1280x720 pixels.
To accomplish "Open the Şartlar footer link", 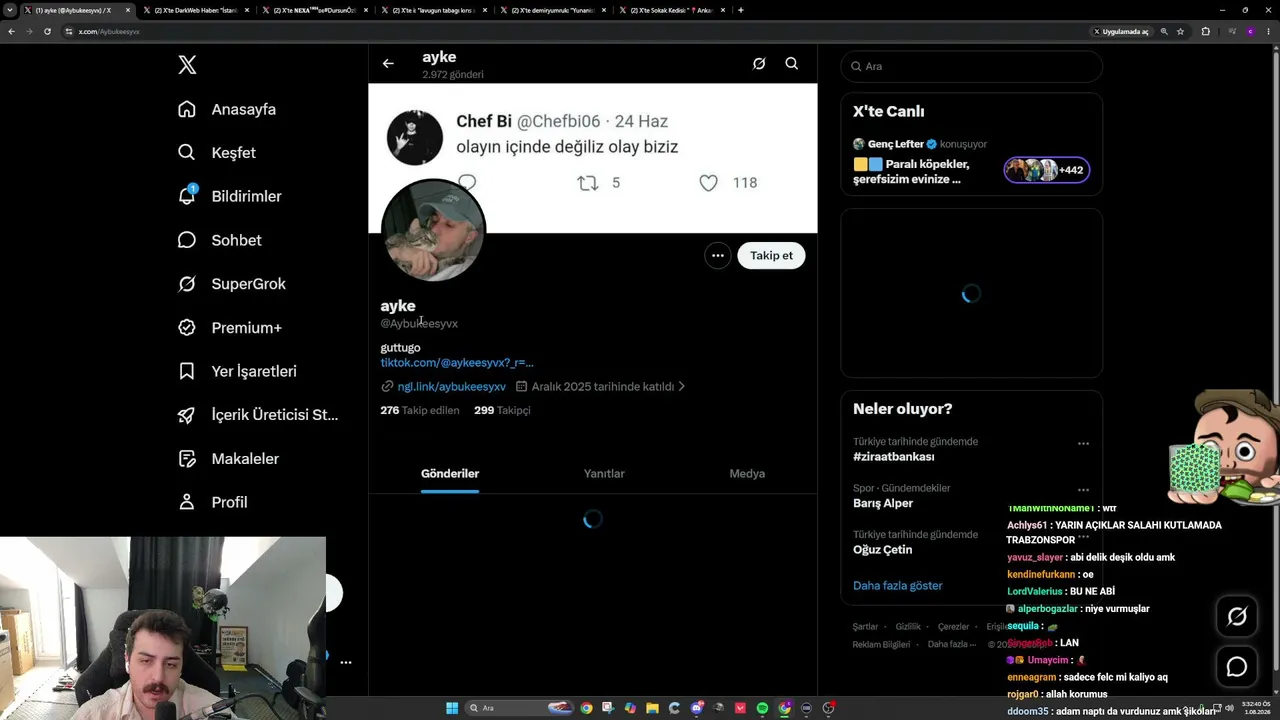I will coord(865,627).
